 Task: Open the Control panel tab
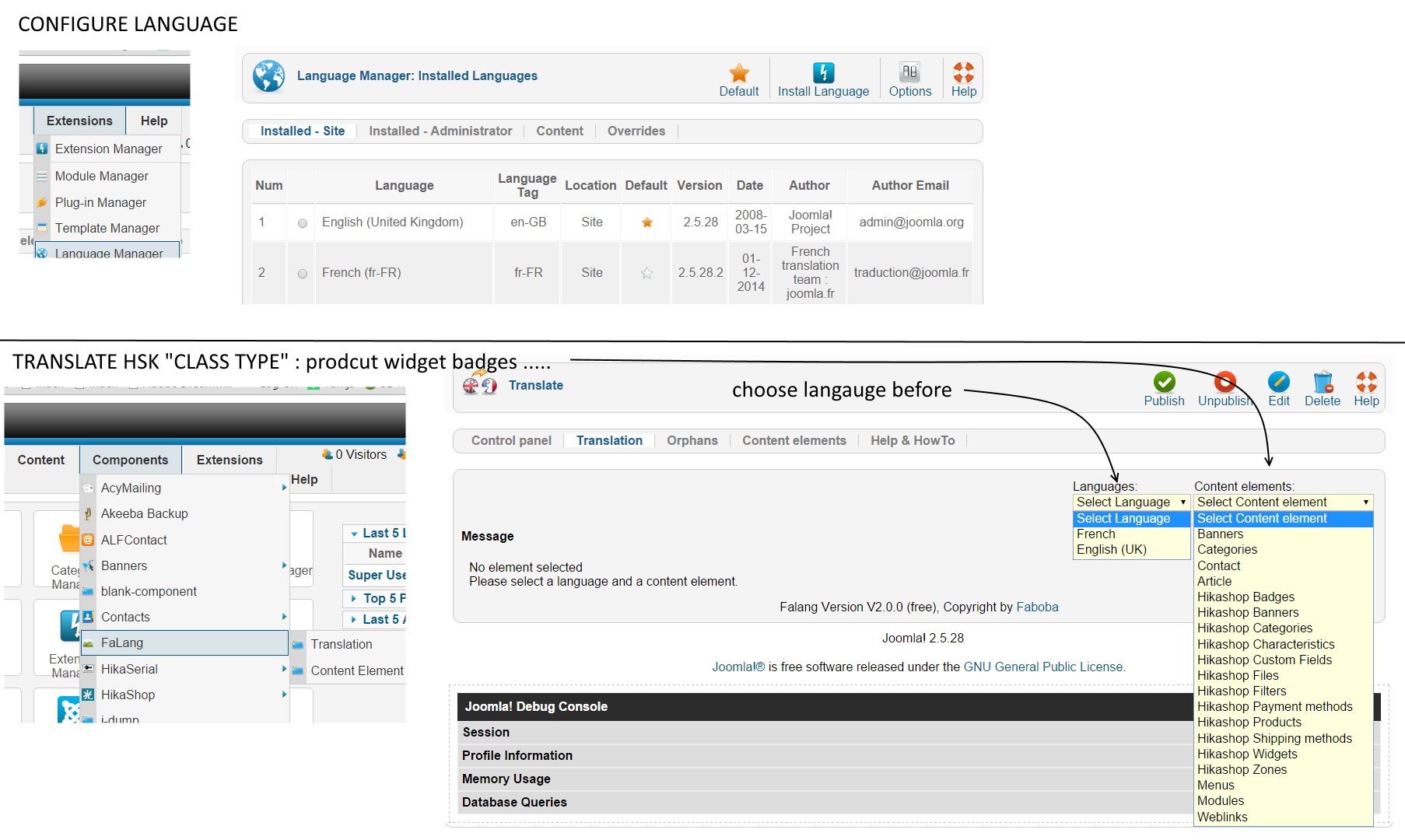click(x=511, y=441)
